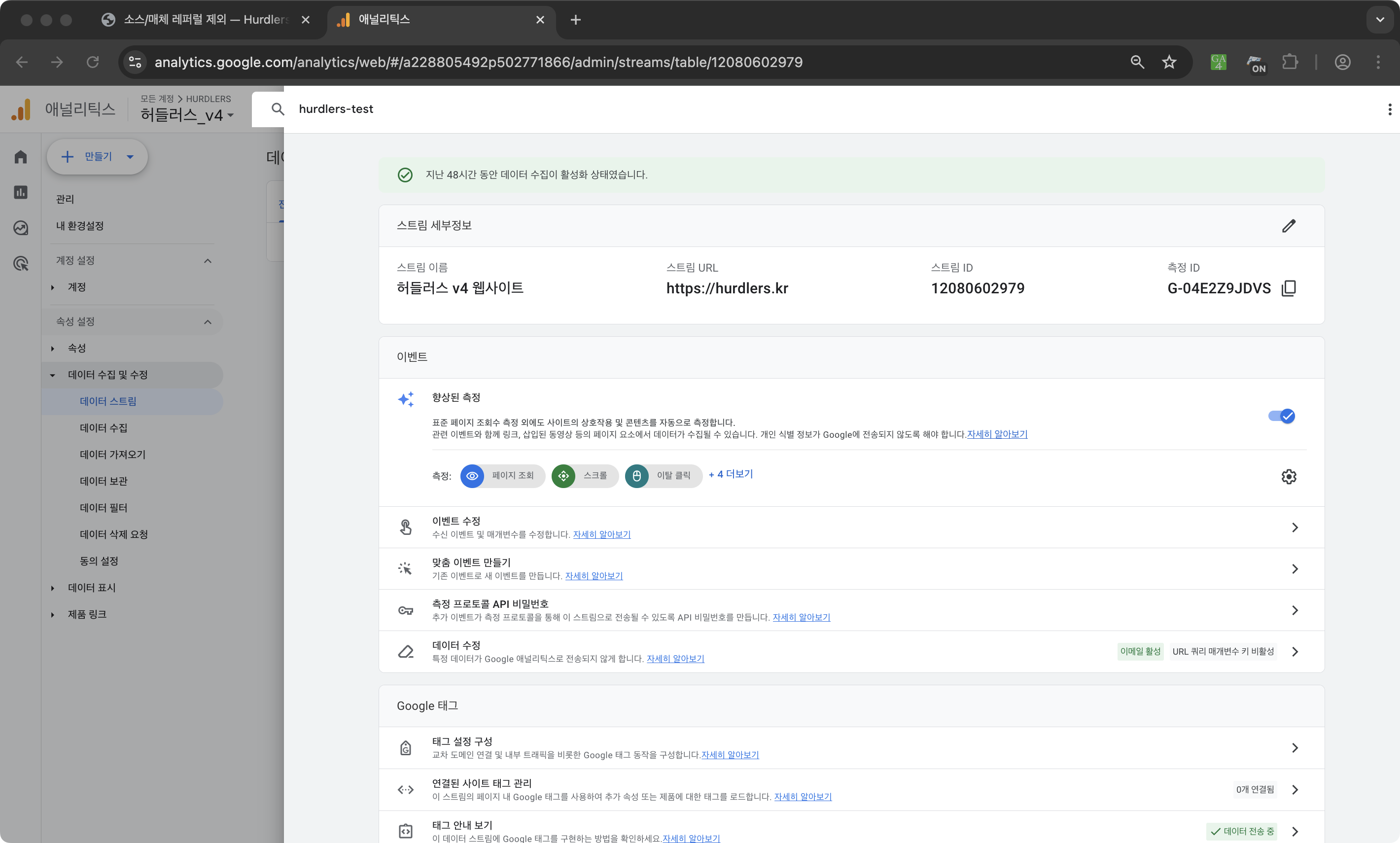The image size is (1400, 843).
Task: Open the Chrome extensions puzzle icon
Action: [x=1291, y=62]
